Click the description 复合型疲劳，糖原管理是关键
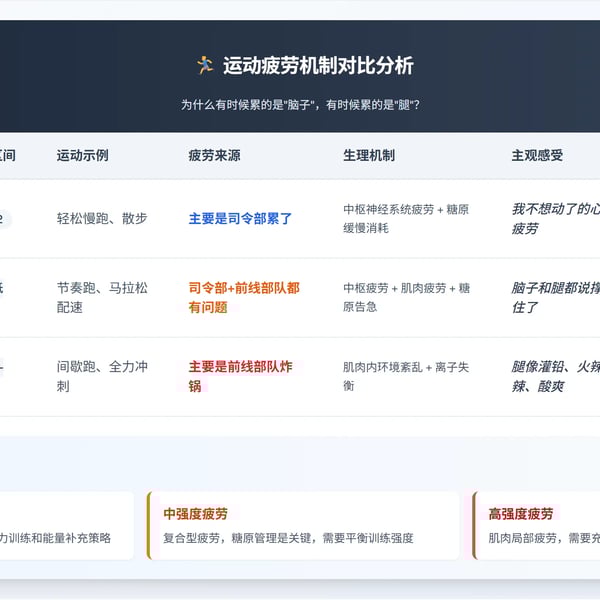600x600 pixels. click(289, 538)
